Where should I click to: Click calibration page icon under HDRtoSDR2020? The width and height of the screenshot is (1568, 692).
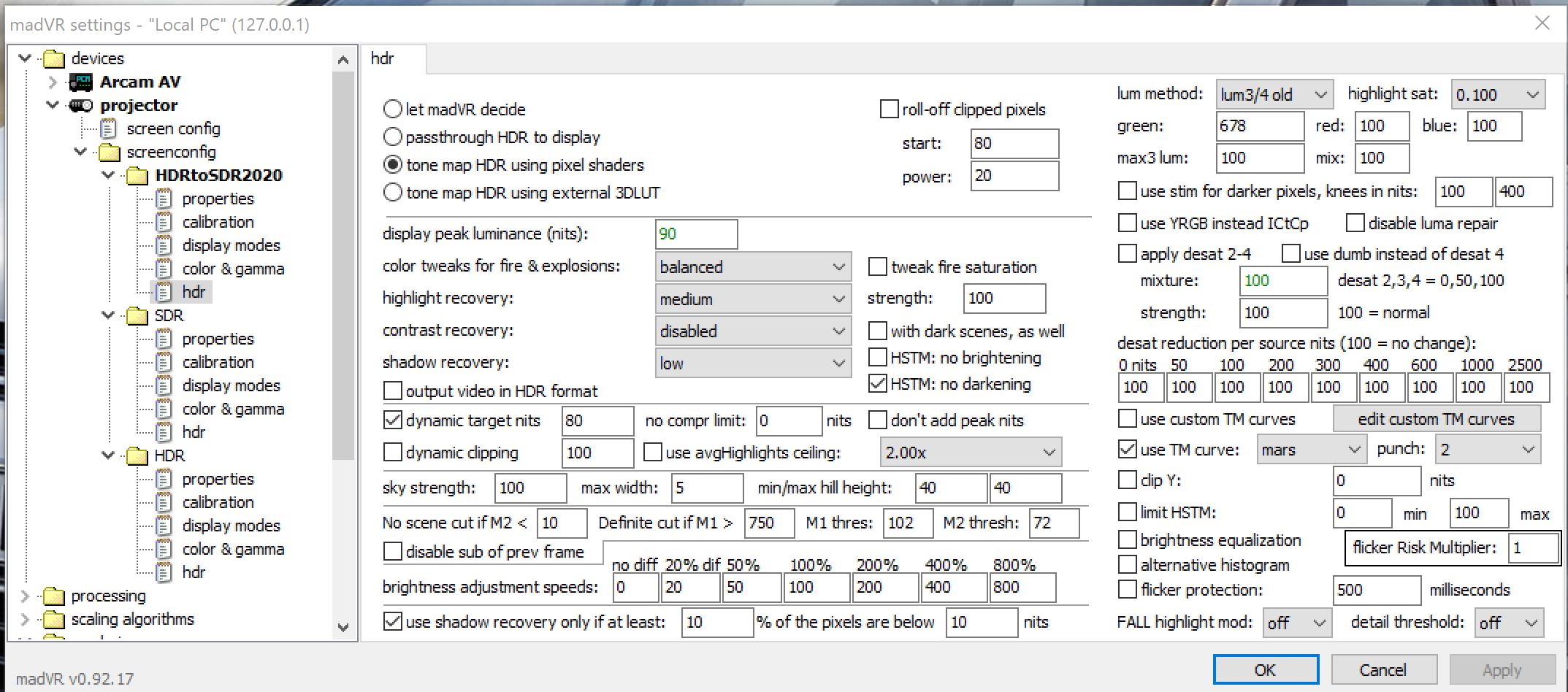point(164,222)
